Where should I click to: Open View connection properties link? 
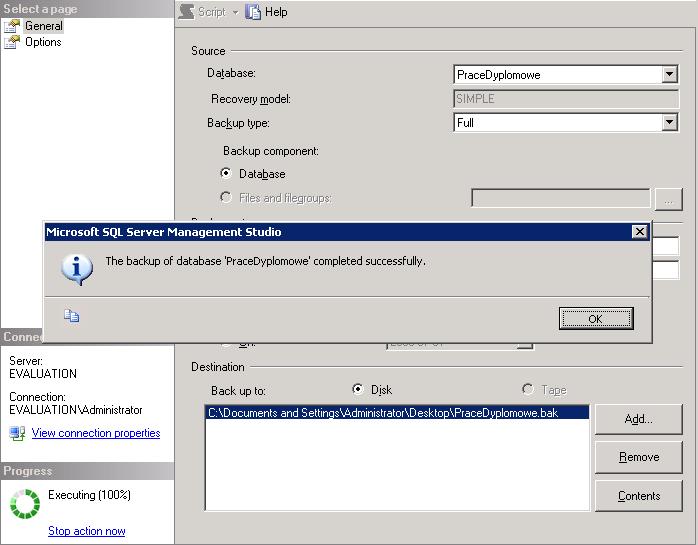(x=96, y=433)
